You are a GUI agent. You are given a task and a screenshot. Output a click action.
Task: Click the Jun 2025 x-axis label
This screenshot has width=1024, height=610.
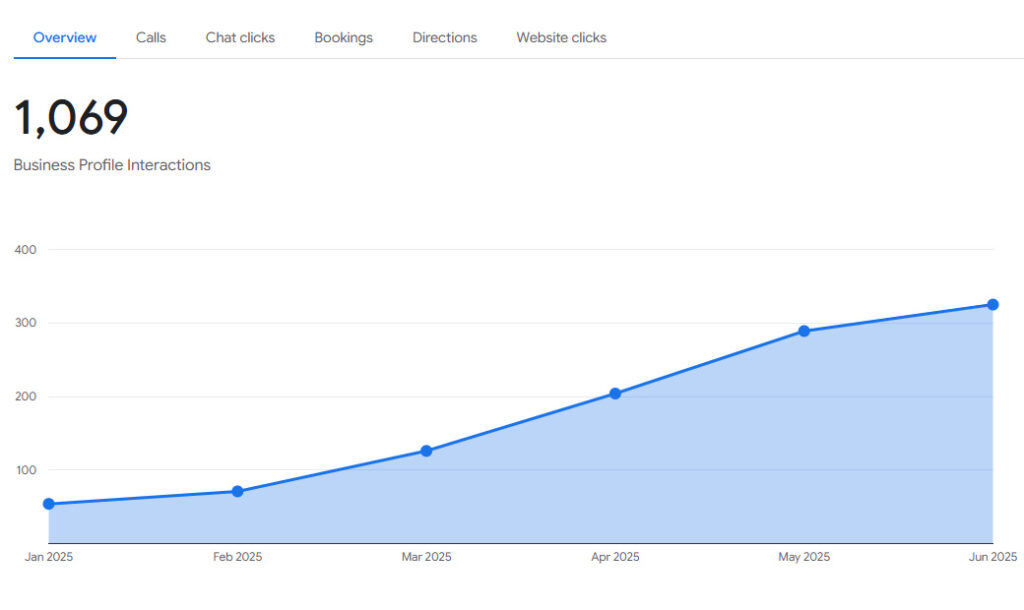click(992, 557)
